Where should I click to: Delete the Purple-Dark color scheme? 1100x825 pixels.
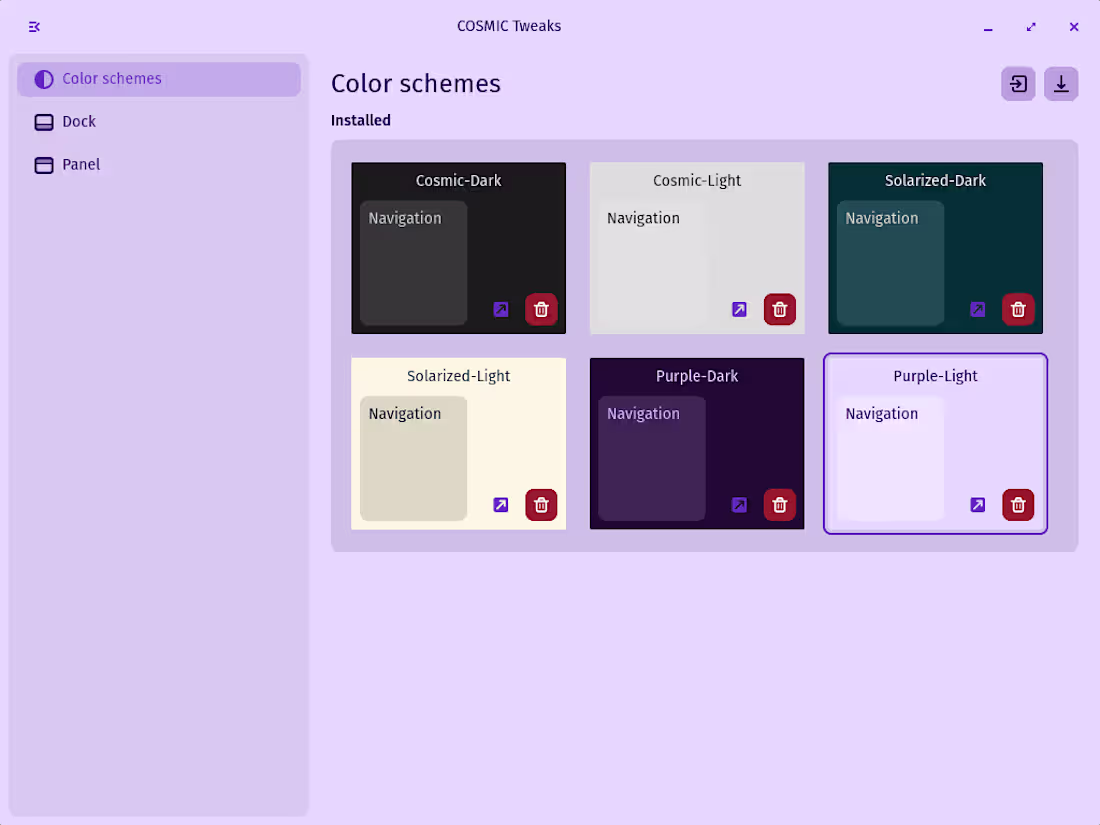click(780, 505)
